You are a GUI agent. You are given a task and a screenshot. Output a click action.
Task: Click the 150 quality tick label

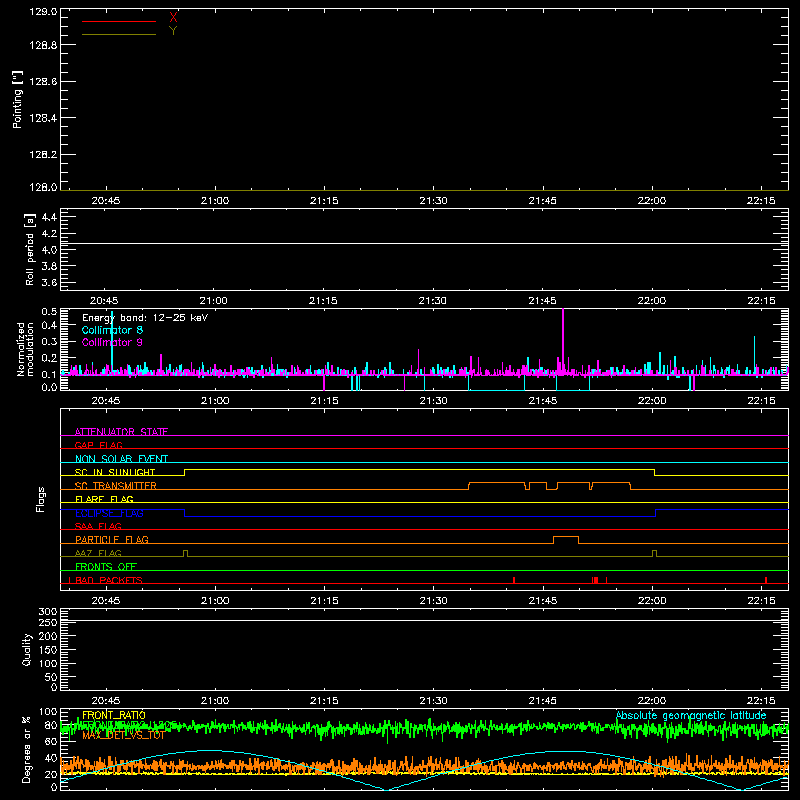click(x=47, y=650)
